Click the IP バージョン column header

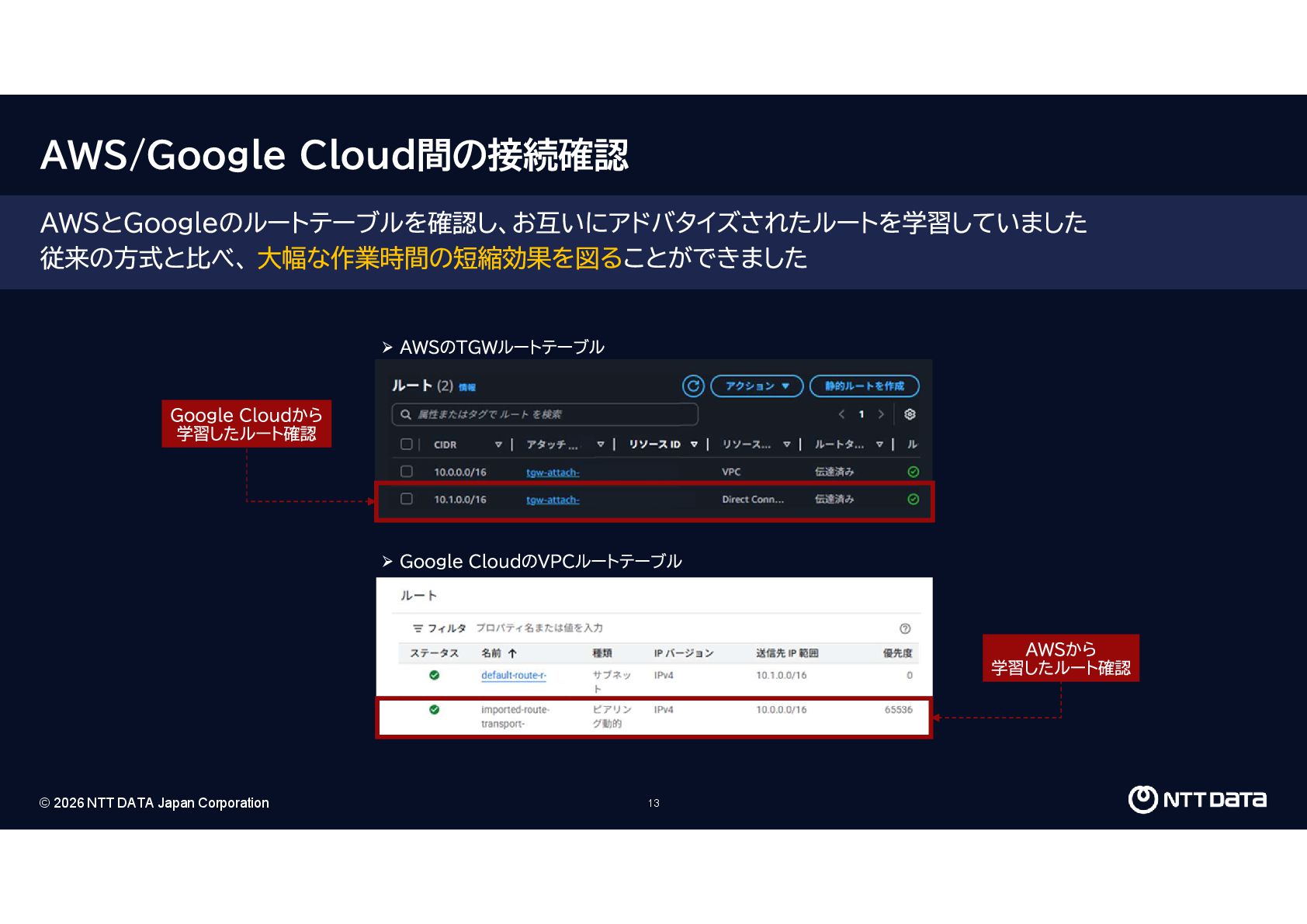click(684, 653)
